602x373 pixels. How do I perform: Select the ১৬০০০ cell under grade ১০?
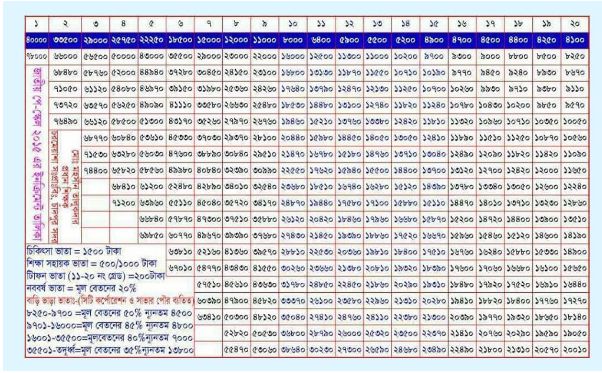[x=293, y=56]
